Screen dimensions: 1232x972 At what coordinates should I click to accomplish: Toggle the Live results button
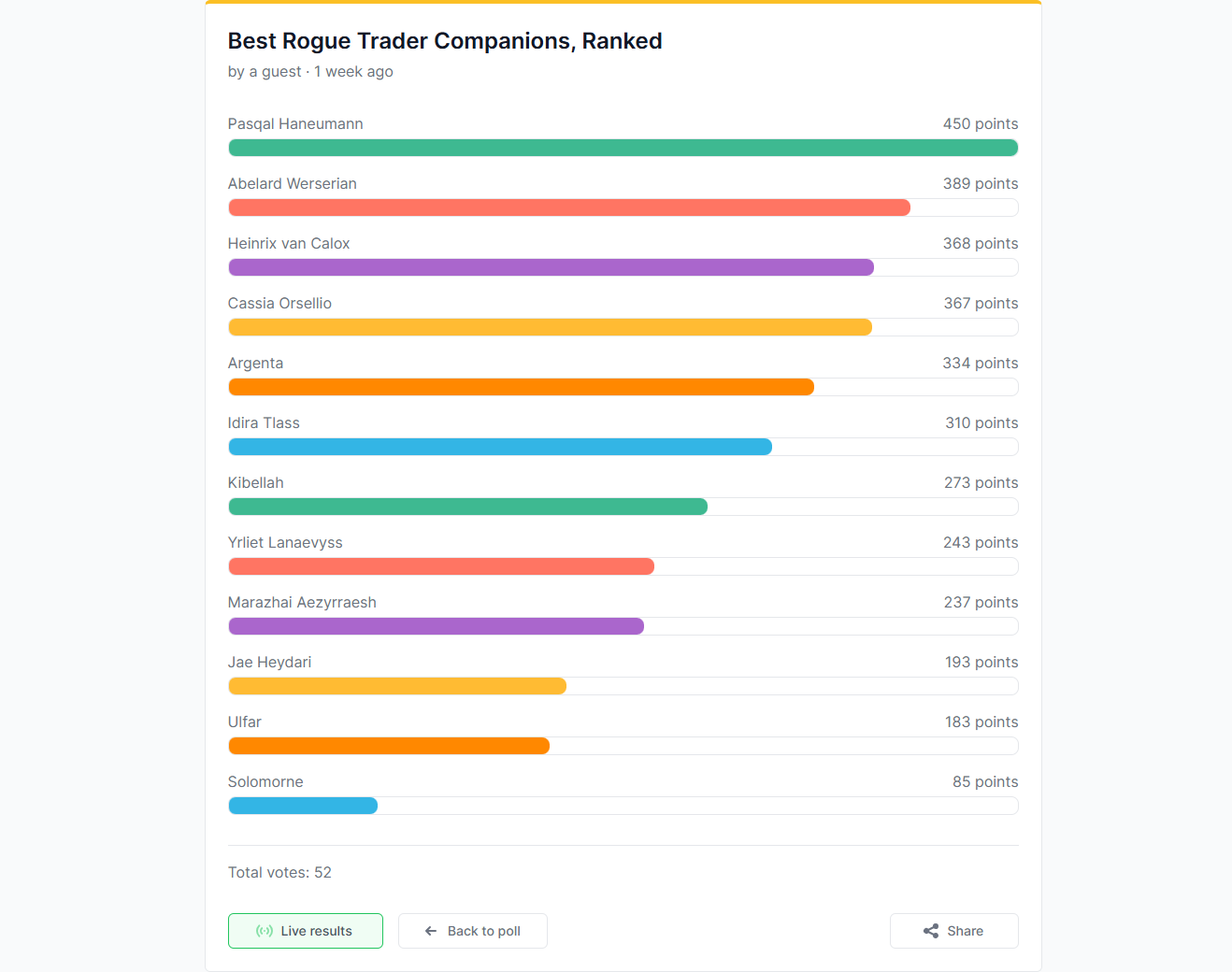click(306, 931)
